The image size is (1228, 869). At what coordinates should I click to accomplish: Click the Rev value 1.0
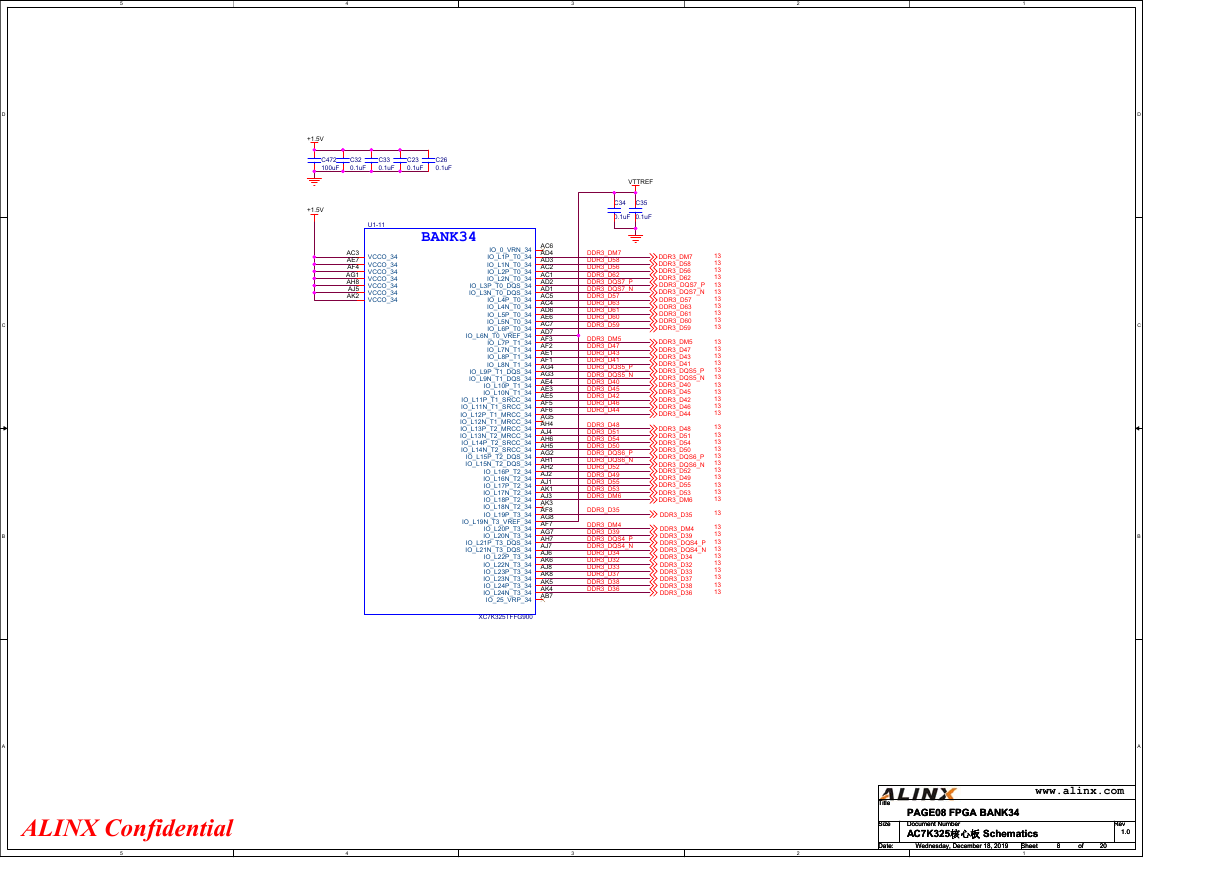[1125, 832]
